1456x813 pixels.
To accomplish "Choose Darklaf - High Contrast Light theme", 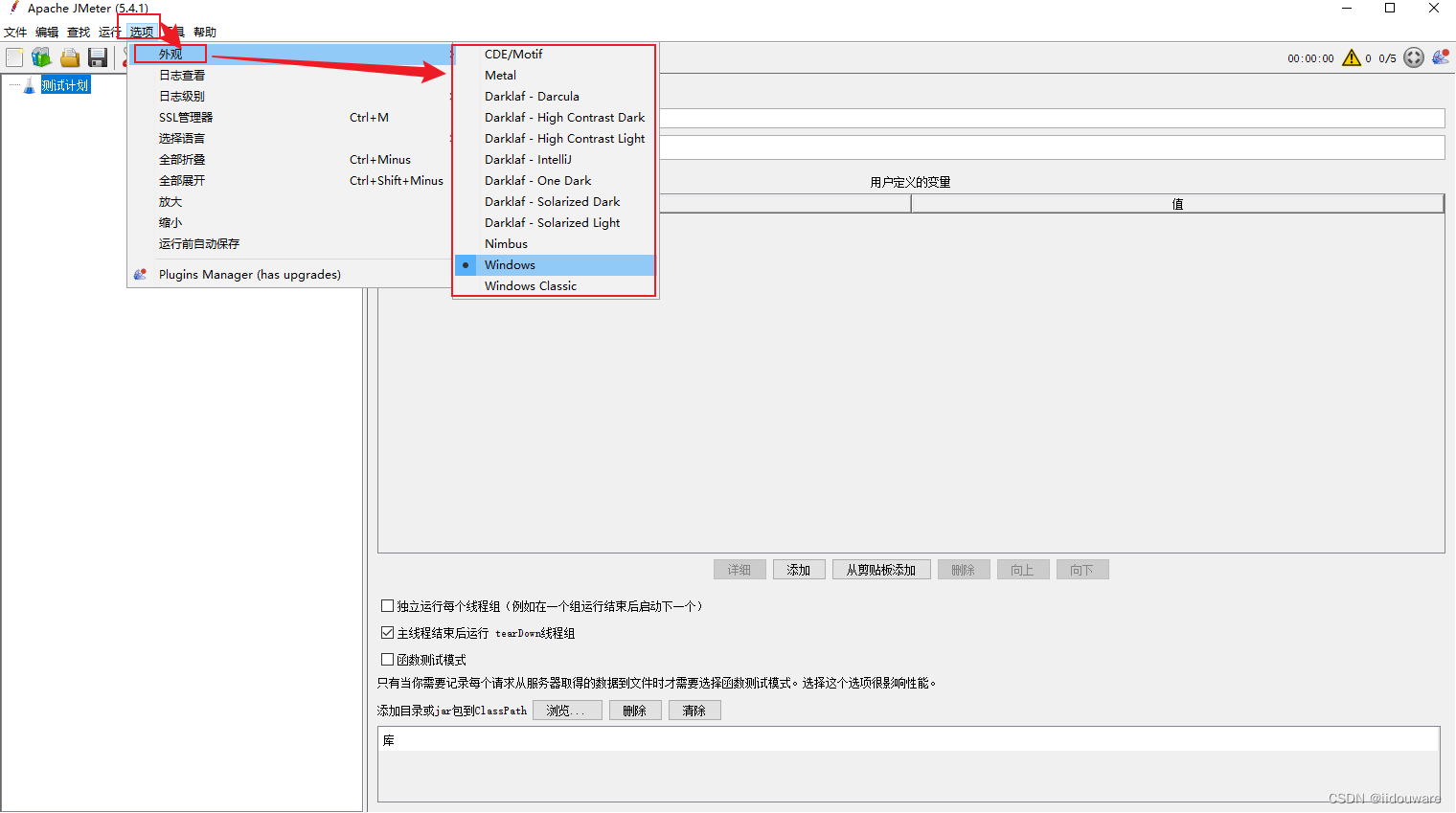I will click(x=555, y=138).
